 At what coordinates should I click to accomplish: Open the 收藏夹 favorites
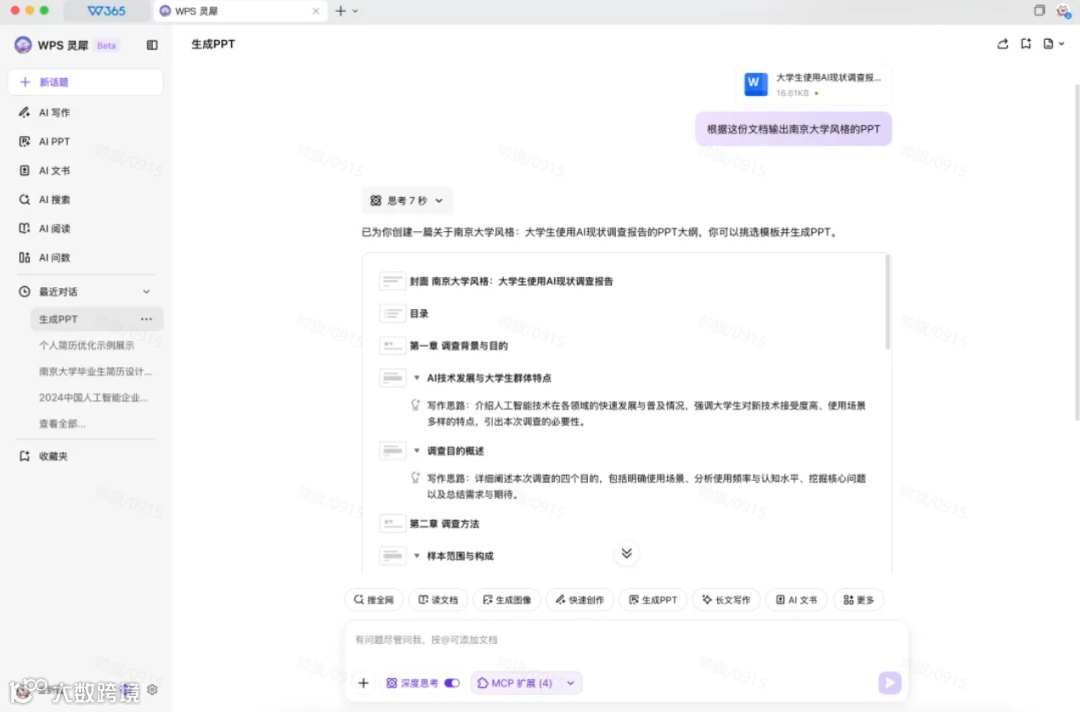pyautogui.click(x=52, y=456)
